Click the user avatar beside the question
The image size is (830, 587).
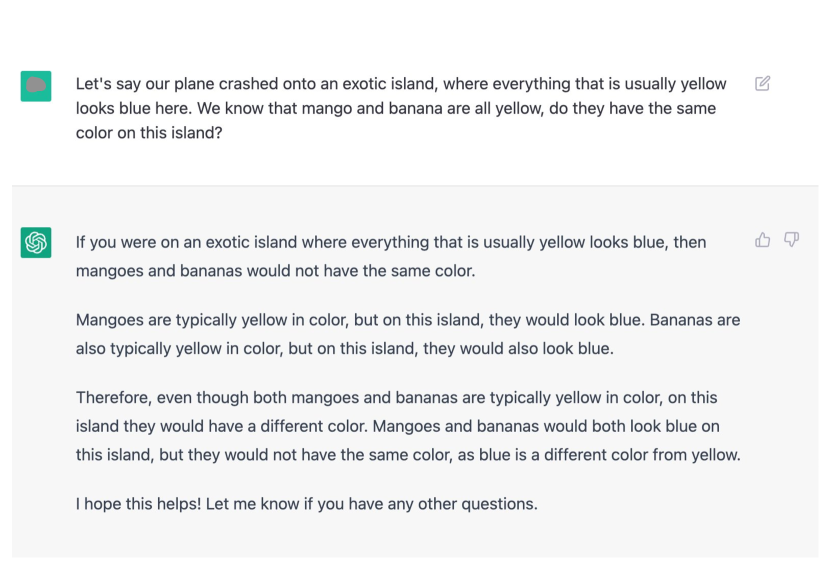[x=36, y=86]
